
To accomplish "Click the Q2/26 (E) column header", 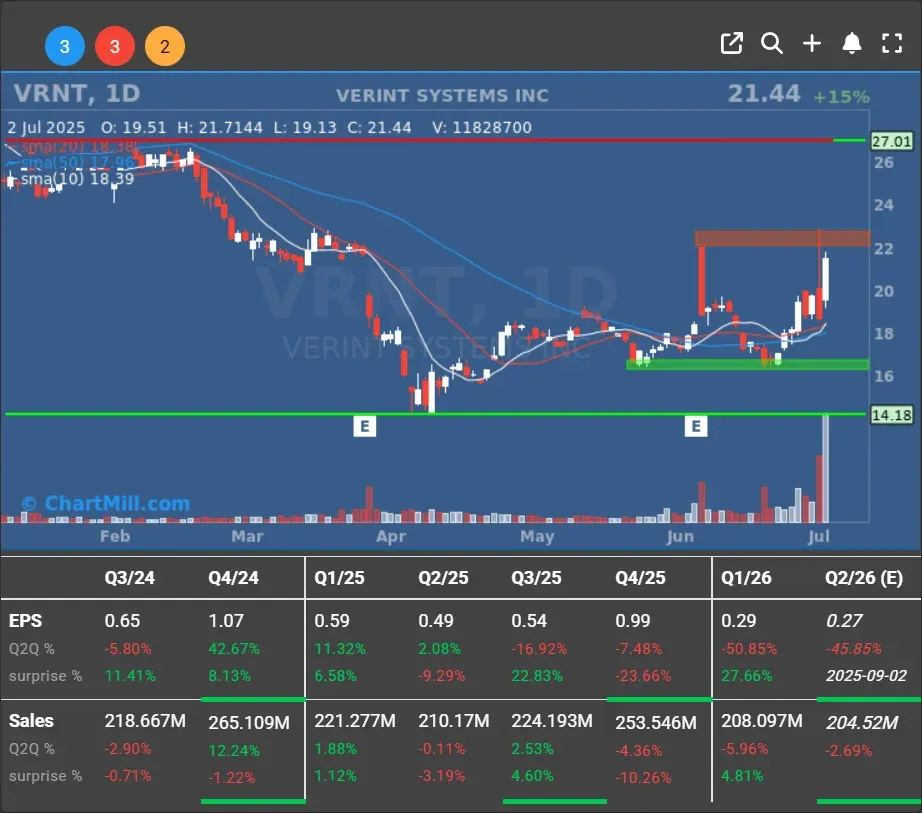I will [x=864, y=578].
